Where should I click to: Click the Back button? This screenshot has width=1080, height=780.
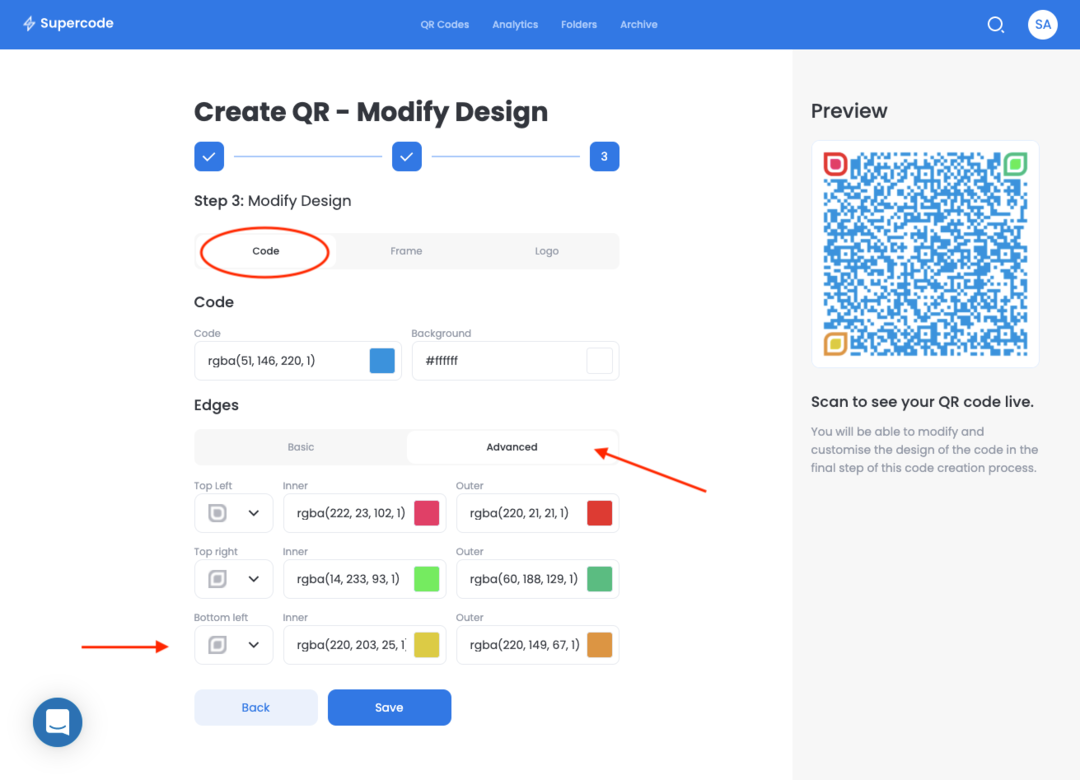[255, 707]
